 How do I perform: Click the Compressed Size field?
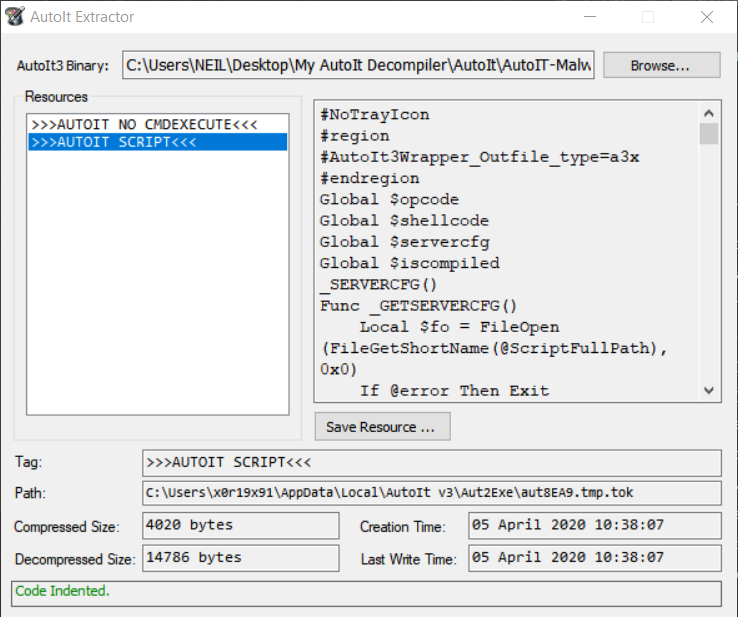coord(241,526)
